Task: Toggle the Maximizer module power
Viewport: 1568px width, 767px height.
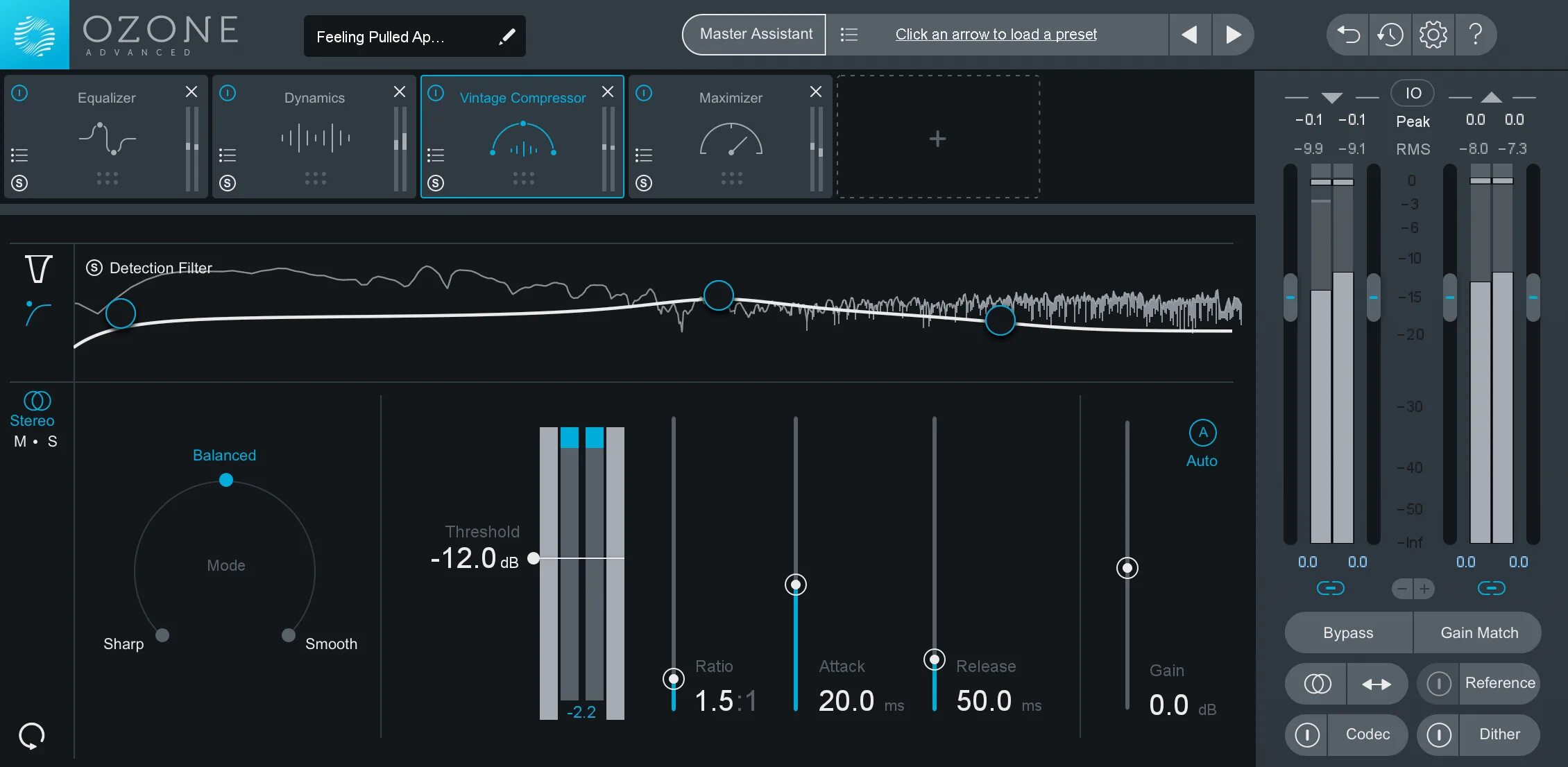Action: coord(644,93)
